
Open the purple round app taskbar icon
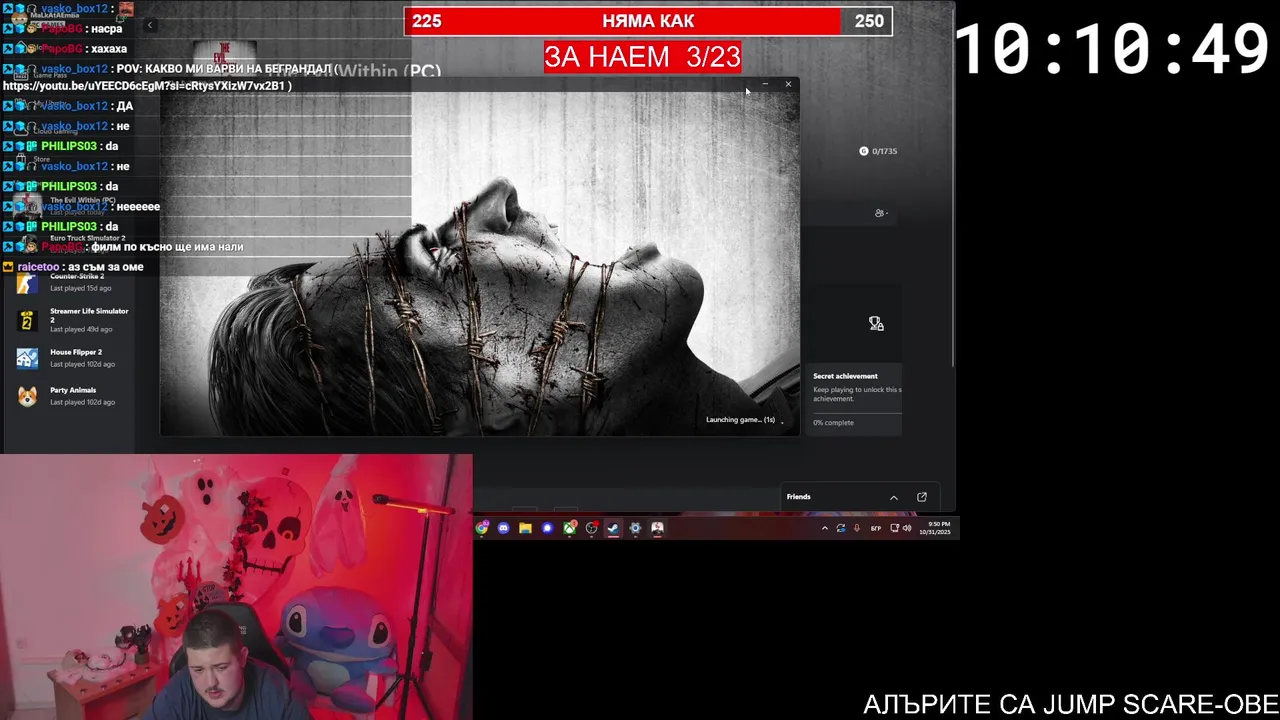pyautogui.click(x=547, y=528)
